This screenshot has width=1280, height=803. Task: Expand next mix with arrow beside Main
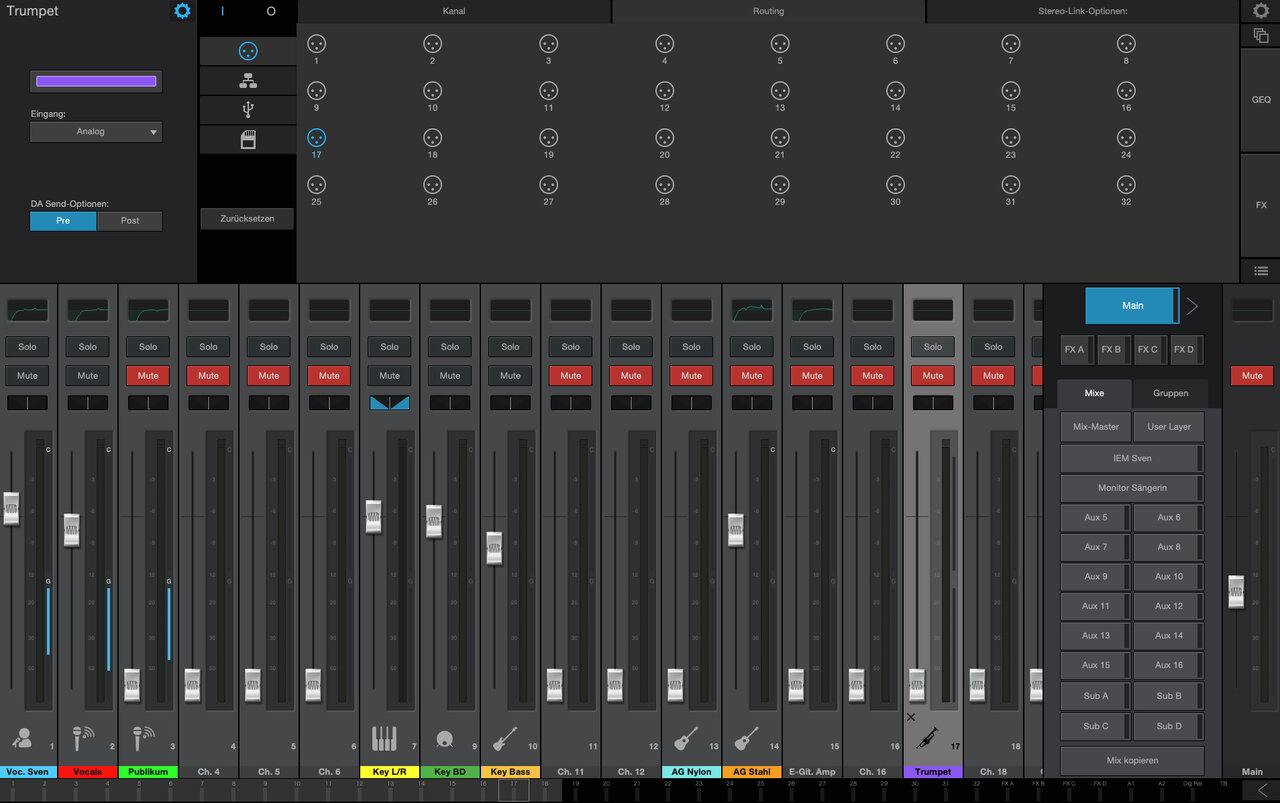tap(1191, 305)
